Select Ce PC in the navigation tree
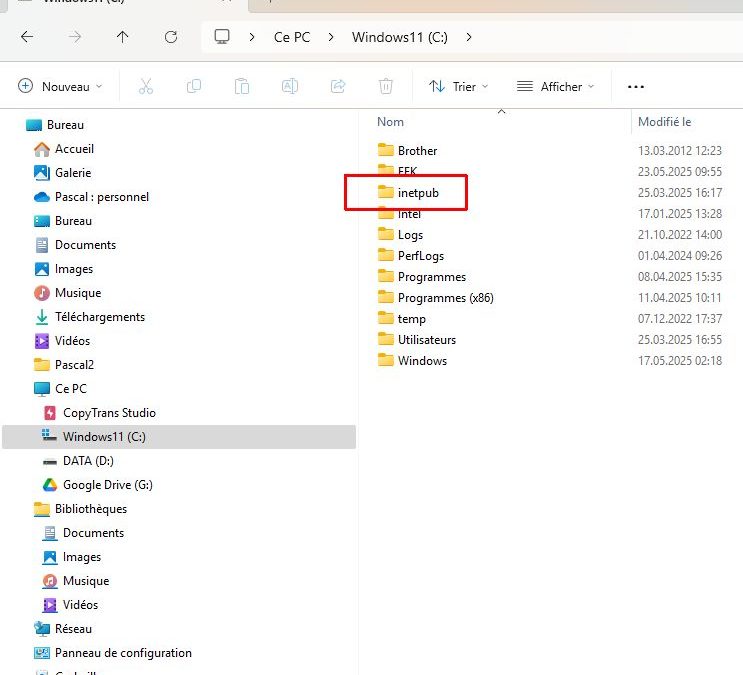 click(x=71, y=389)
